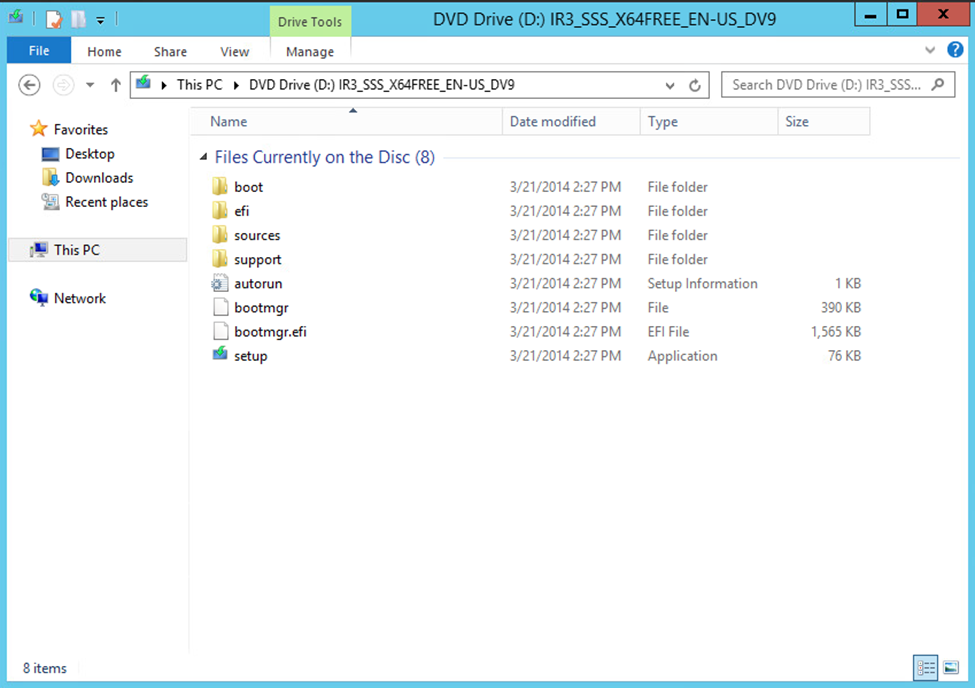This screenshot has height=688, width=975.
Task: Open Help with the question mark icon
Action: (x=955, y=49)
